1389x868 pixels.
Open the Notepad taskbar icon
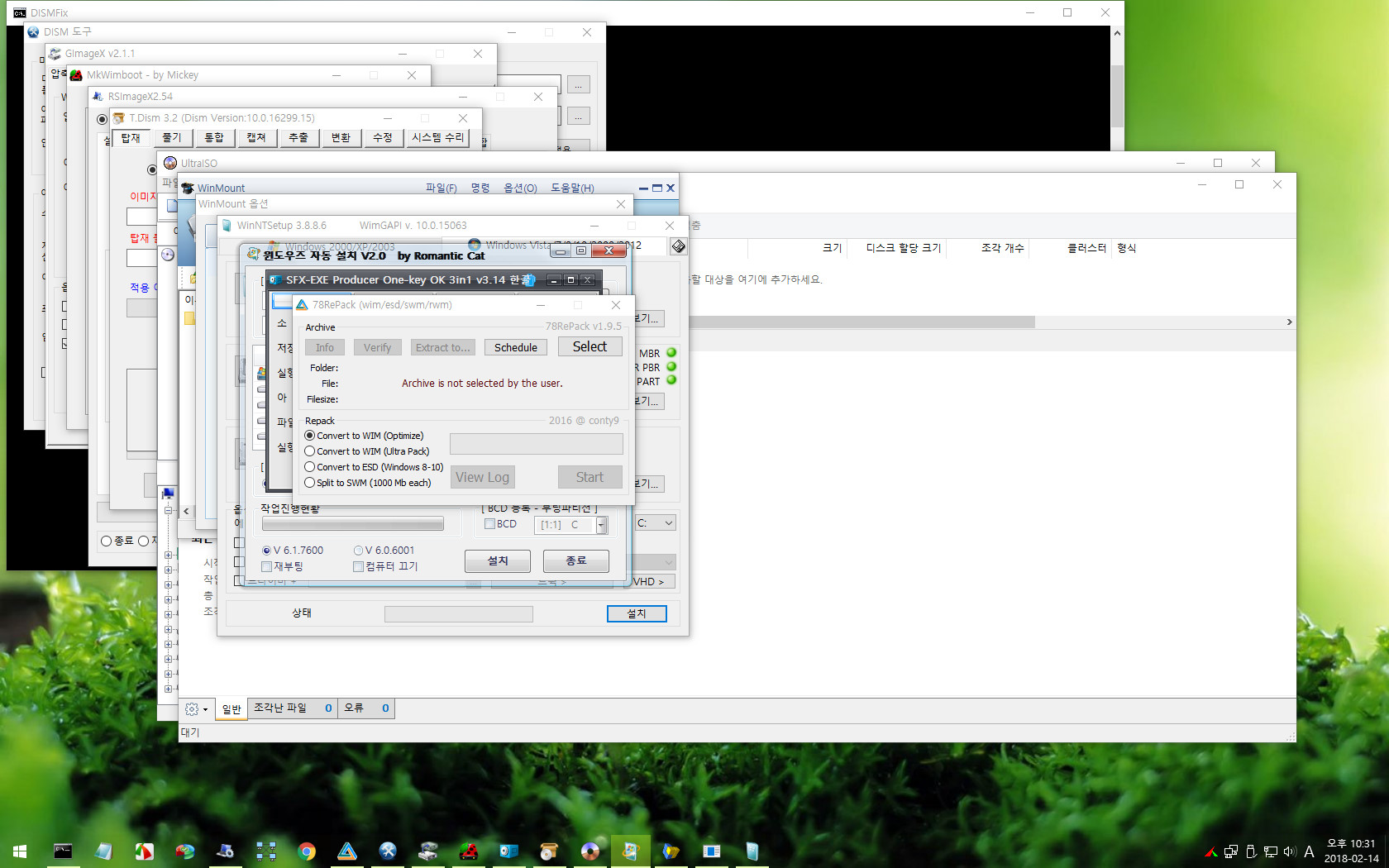point(103,851)
